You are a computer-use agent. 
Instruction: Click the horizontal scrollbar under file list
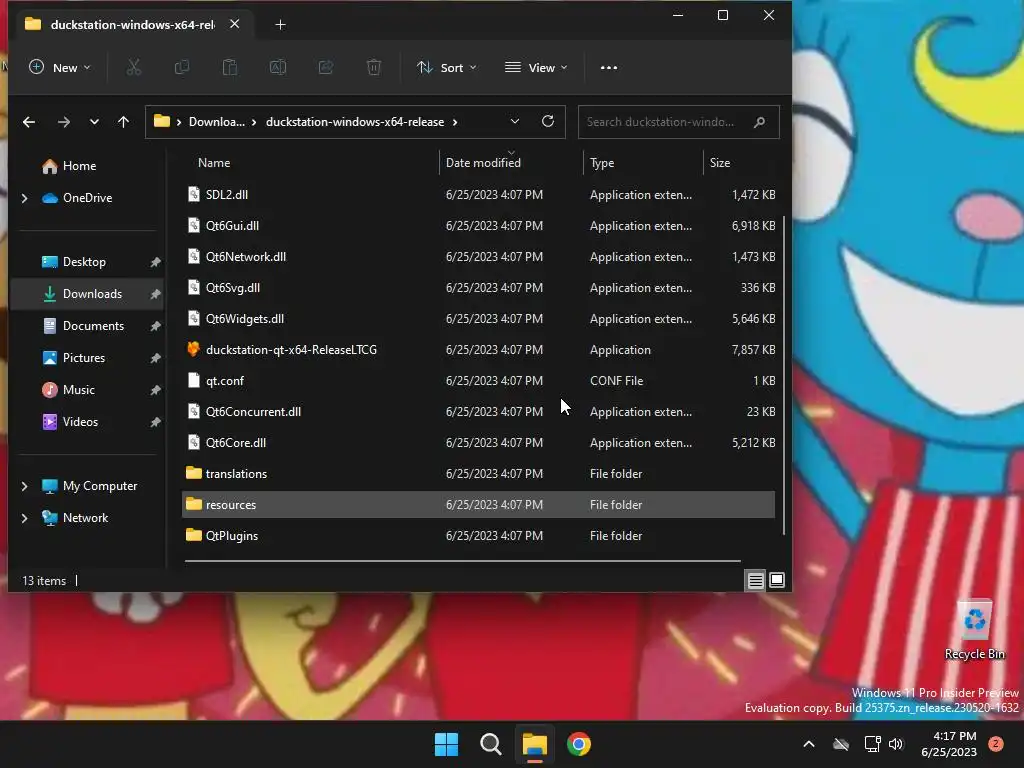pos(462,560)
